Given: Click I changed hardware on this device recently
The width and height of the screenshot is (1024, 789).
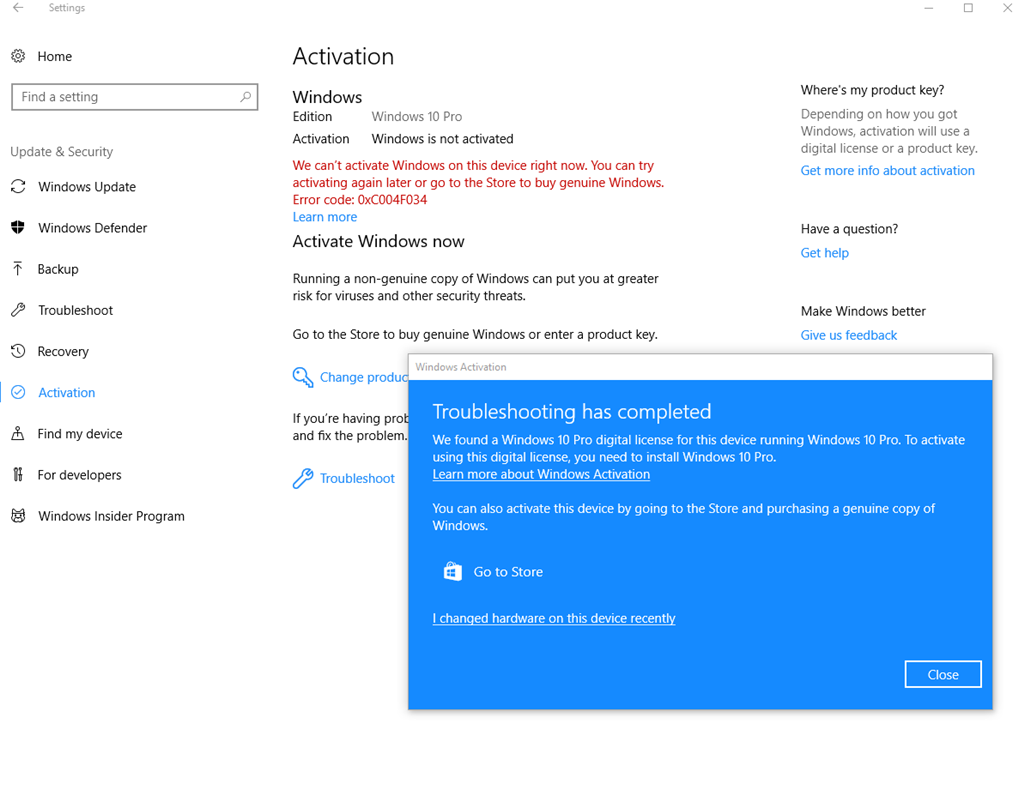Looking at the screenshot, I should (x=554, y=618).
